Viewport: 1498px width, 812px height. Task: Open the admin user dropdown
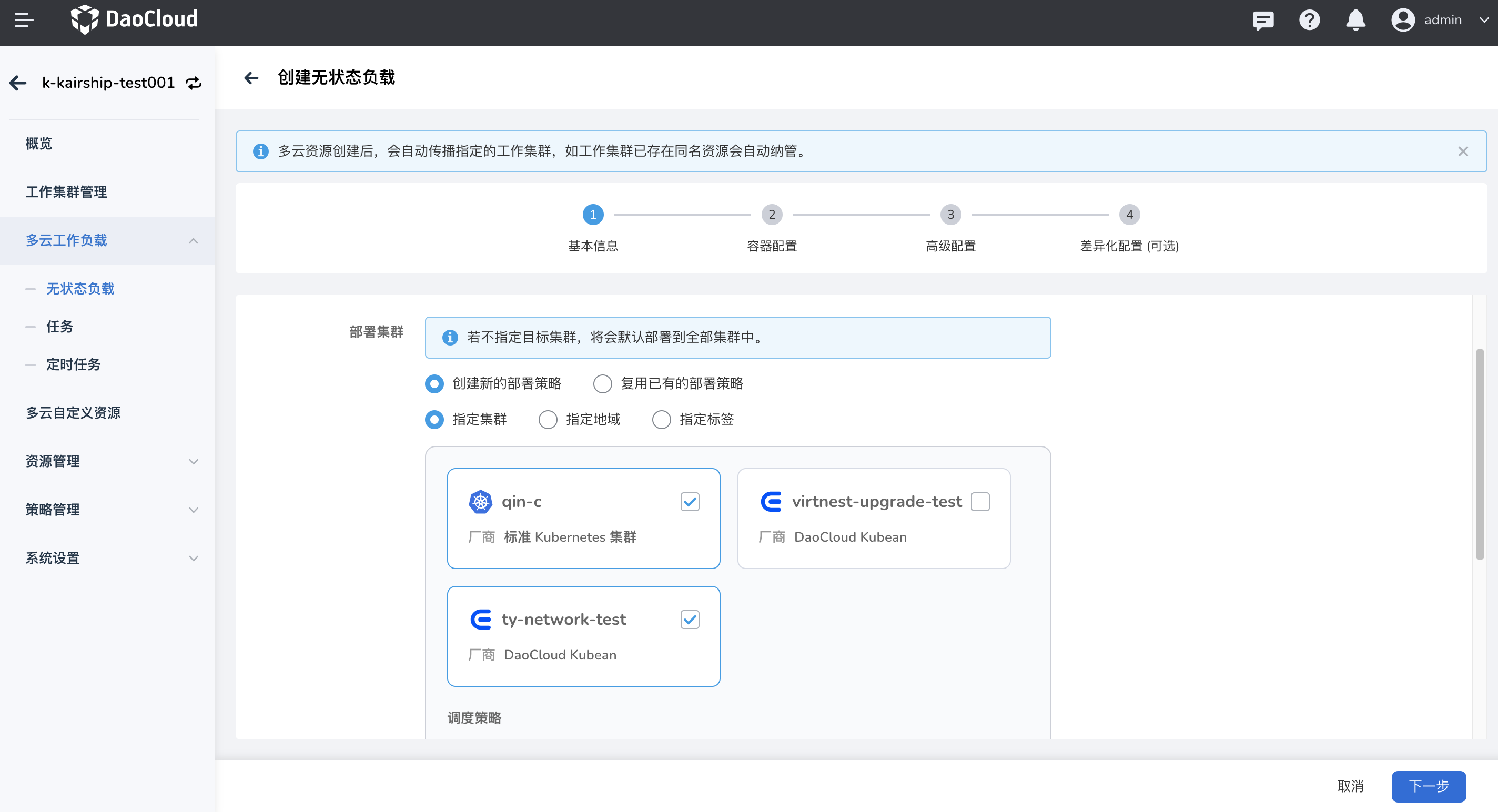click(1442, 21)
